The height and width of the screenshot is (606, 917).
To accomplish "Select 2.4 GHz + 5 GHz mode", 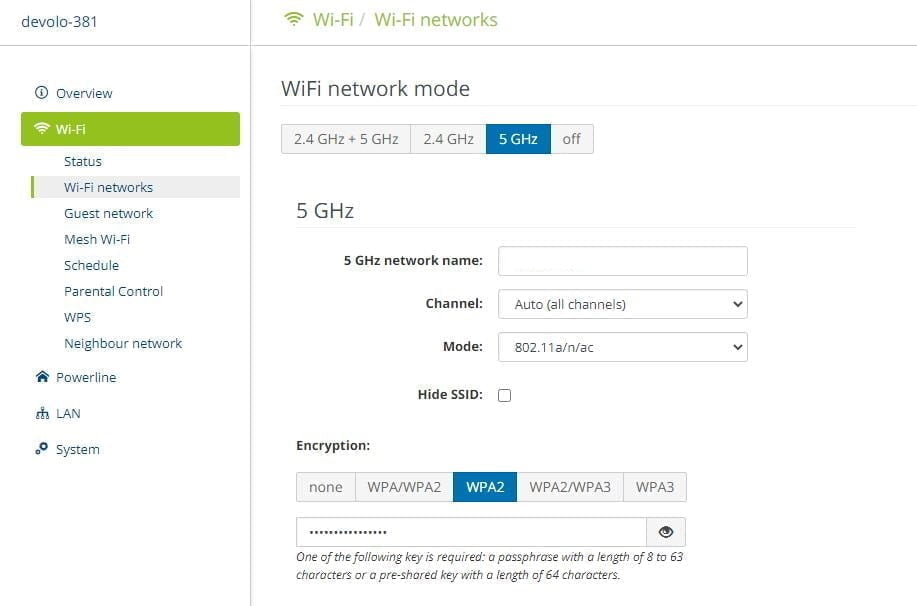I will pos(346,139).
